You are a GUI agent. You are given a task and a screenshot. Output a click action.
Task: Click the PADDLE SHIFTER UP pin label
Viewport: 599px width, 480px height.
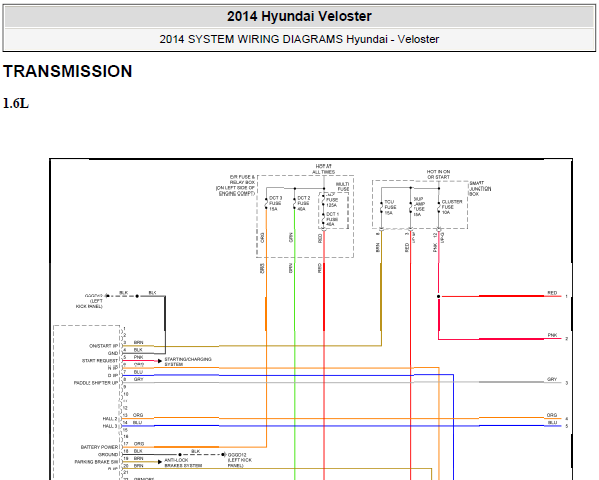96,383
